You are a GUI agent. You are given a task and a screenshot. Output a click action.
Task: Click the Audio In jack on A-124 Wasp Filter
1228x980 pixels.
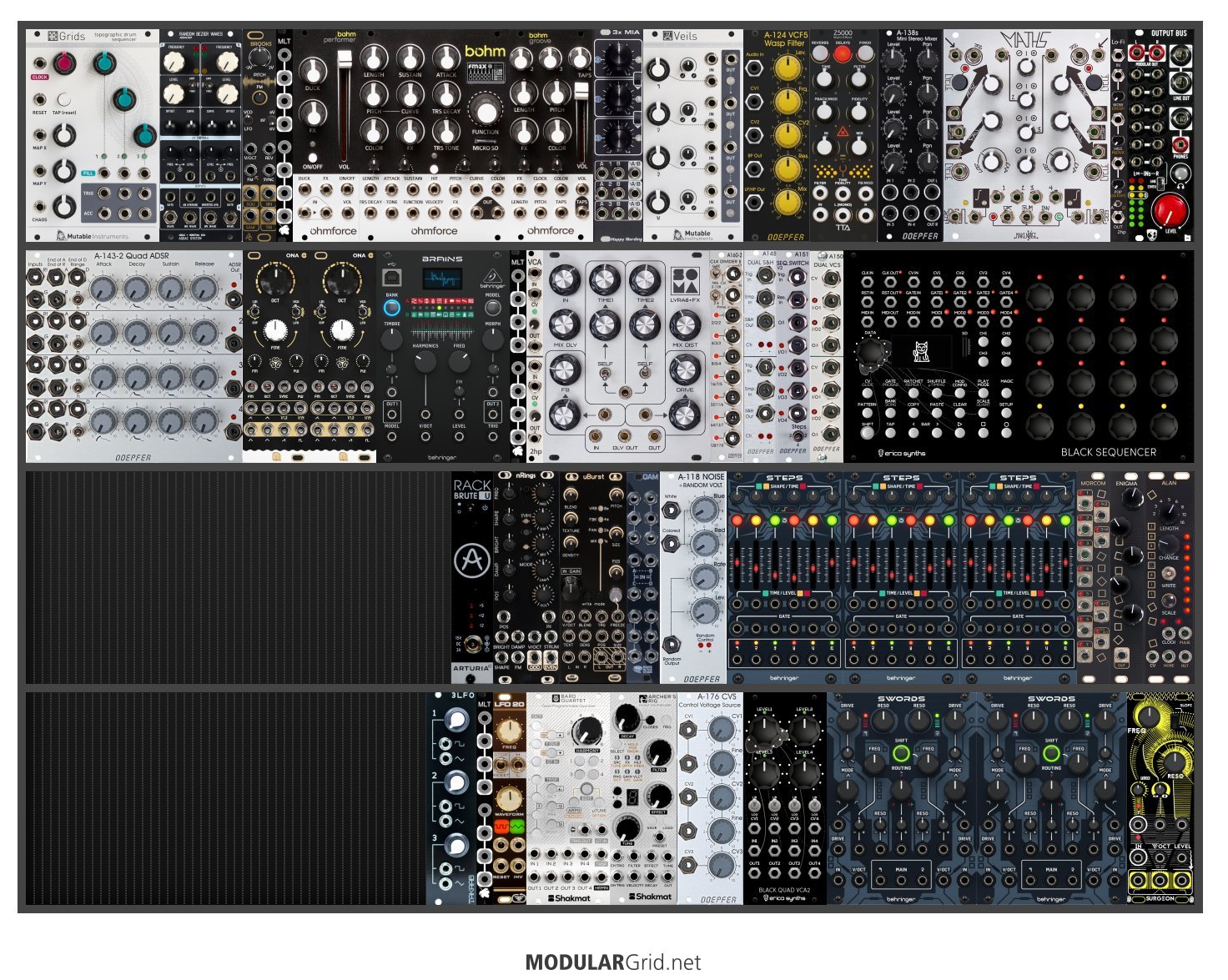click(x=754, y=68)
